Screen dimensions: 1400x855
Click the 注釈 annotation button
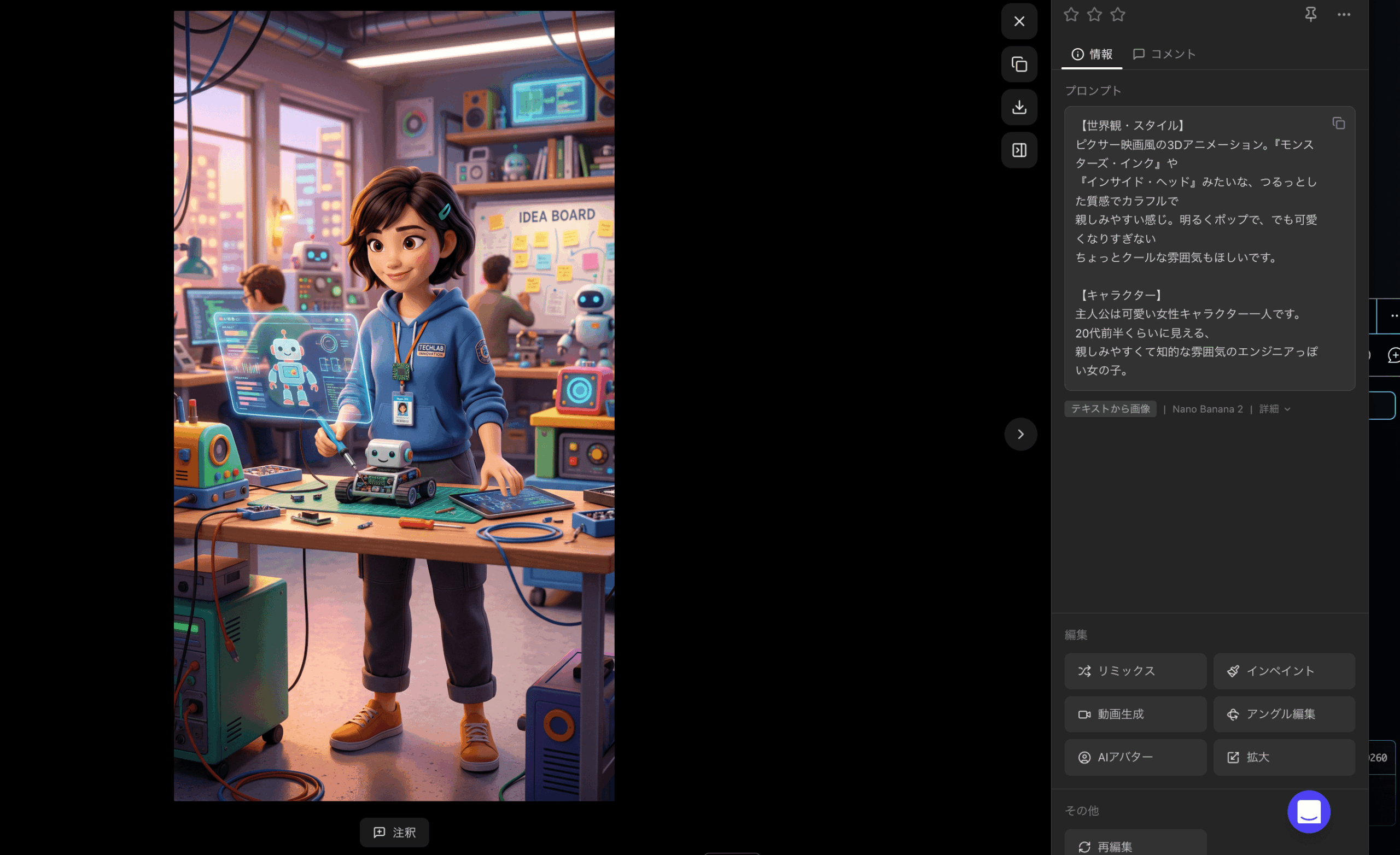click(394, 832)
